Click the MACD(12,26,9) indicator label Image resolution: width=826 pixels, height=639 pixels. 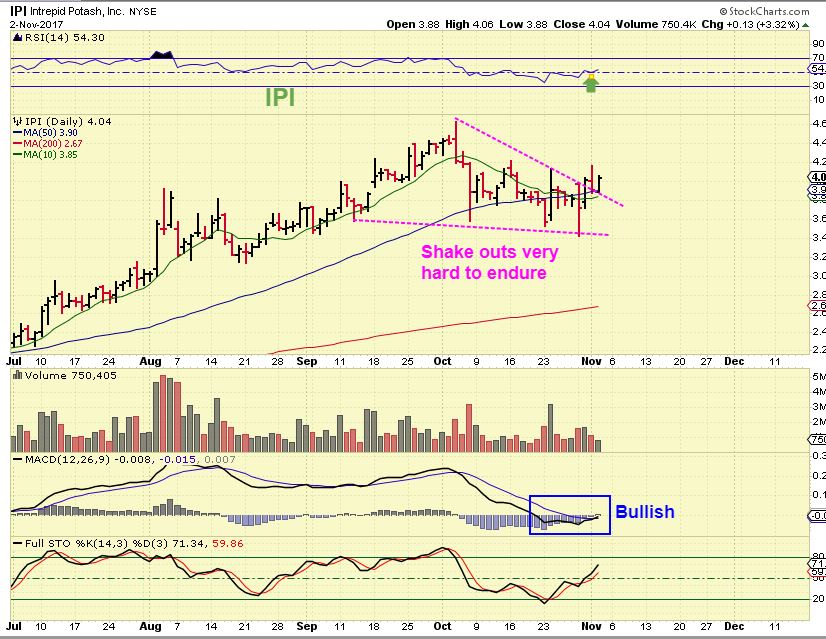coord(67,460)
